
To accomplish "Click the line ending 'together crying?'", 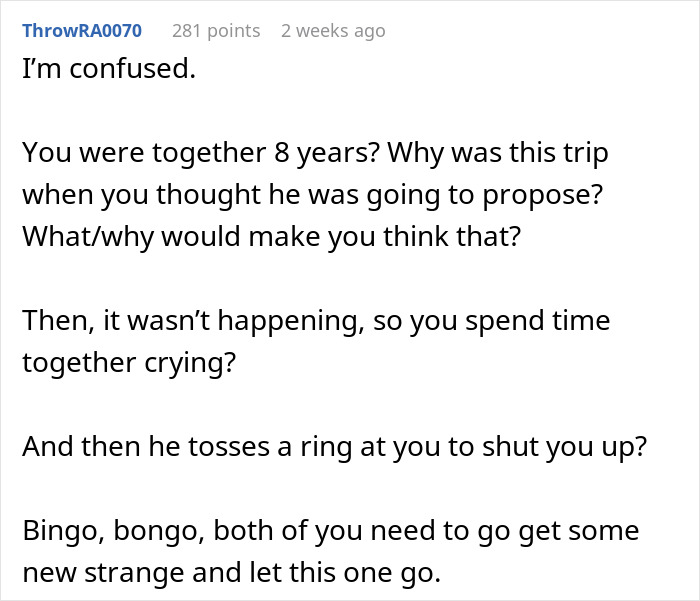I will 129,363.
